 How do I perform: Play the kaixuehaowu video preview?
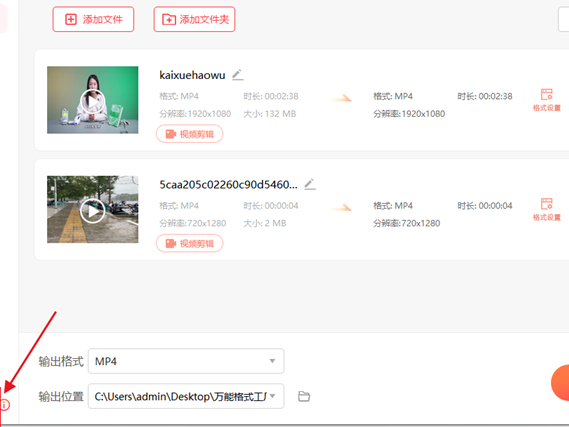[93, 101]
